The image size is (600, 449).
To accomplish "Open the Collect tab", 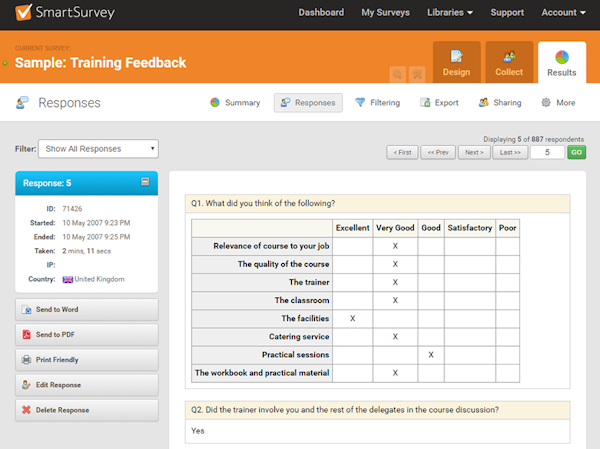I will coord(509,61).
